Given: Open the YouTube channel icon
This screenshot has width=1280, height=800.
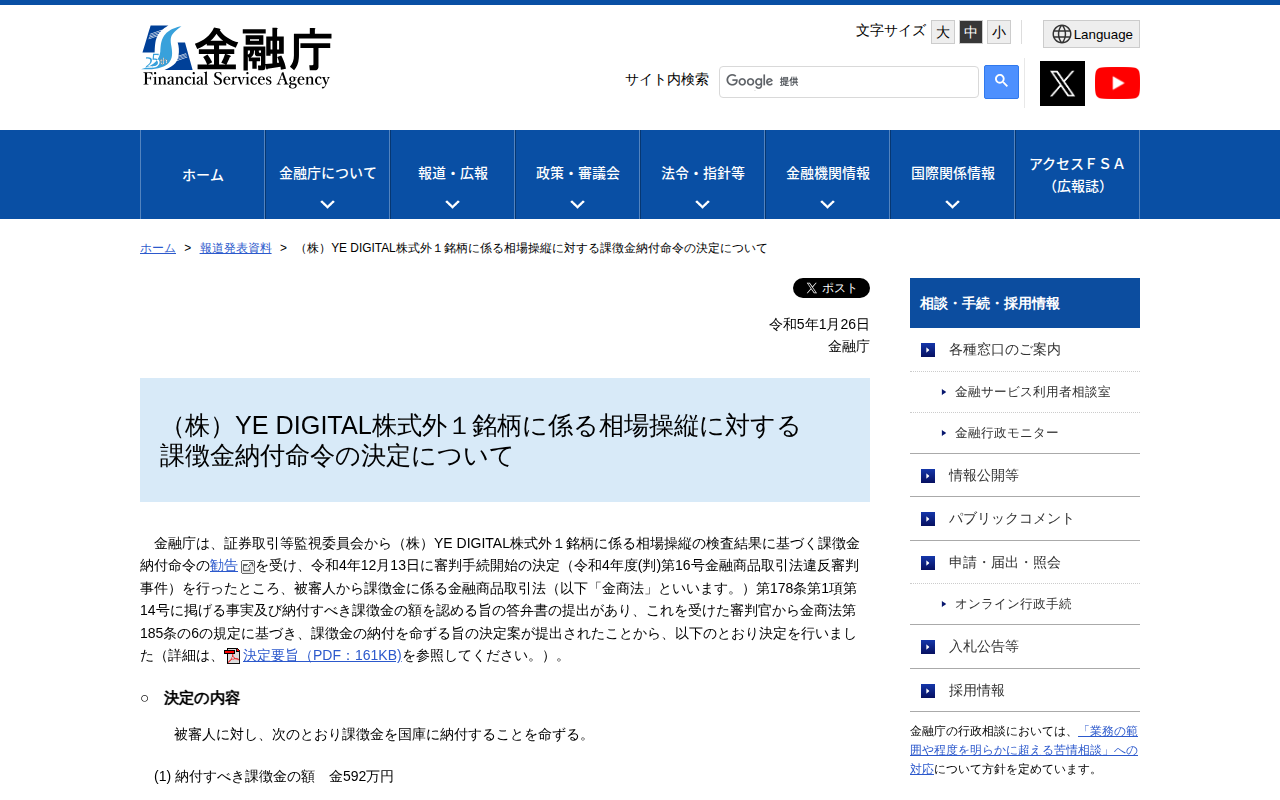Looking at the screenshot, I should (1117, 83).
